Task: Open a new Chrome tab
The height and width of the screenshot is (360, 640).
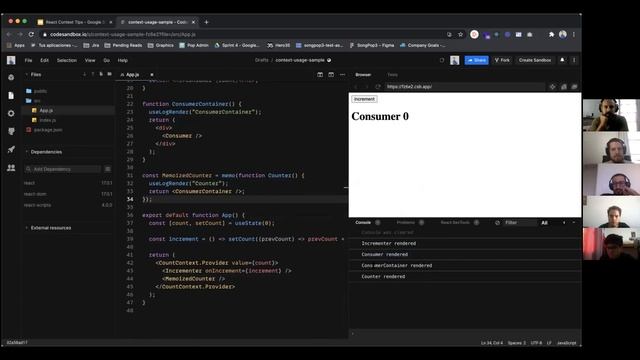Action: (x=206, y=22)
